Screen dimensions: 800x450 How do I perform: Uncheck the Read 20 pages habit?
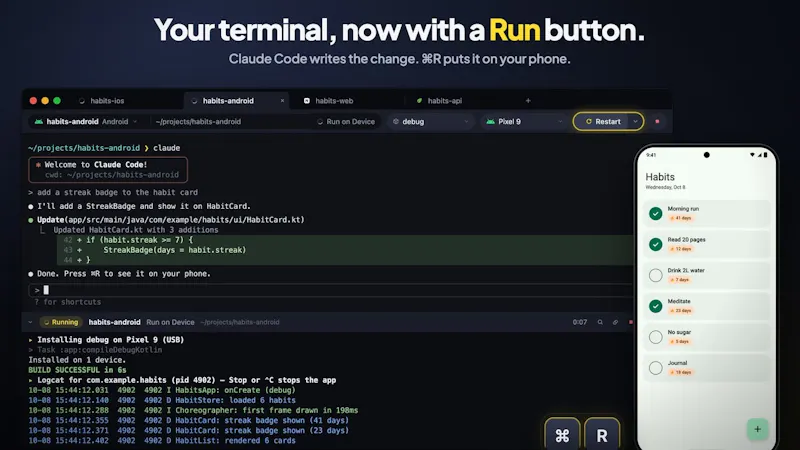point(656,244)
